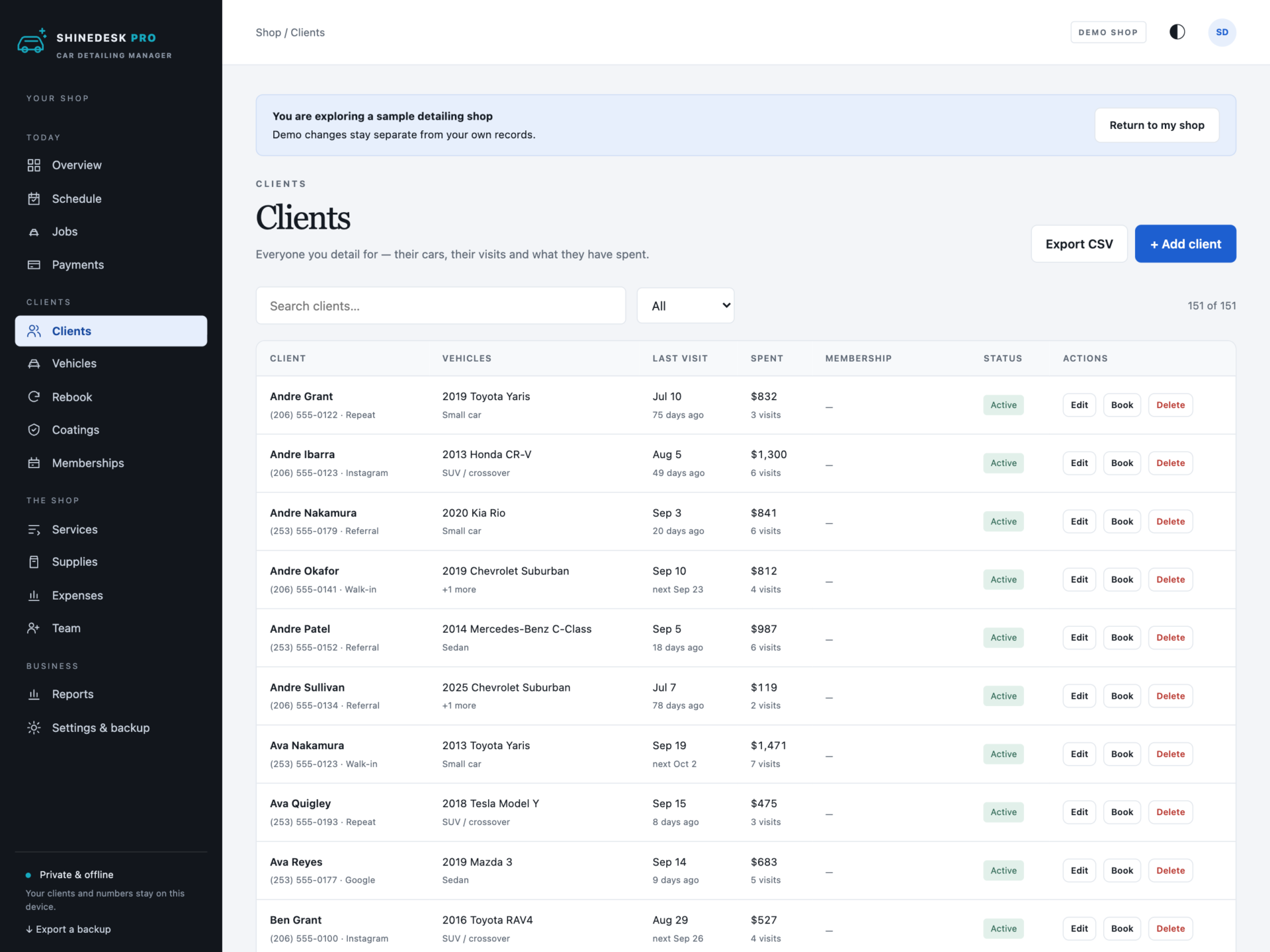Click the Client column header
This screenshot has width=1270, height=952.
[x=288, y=358]
